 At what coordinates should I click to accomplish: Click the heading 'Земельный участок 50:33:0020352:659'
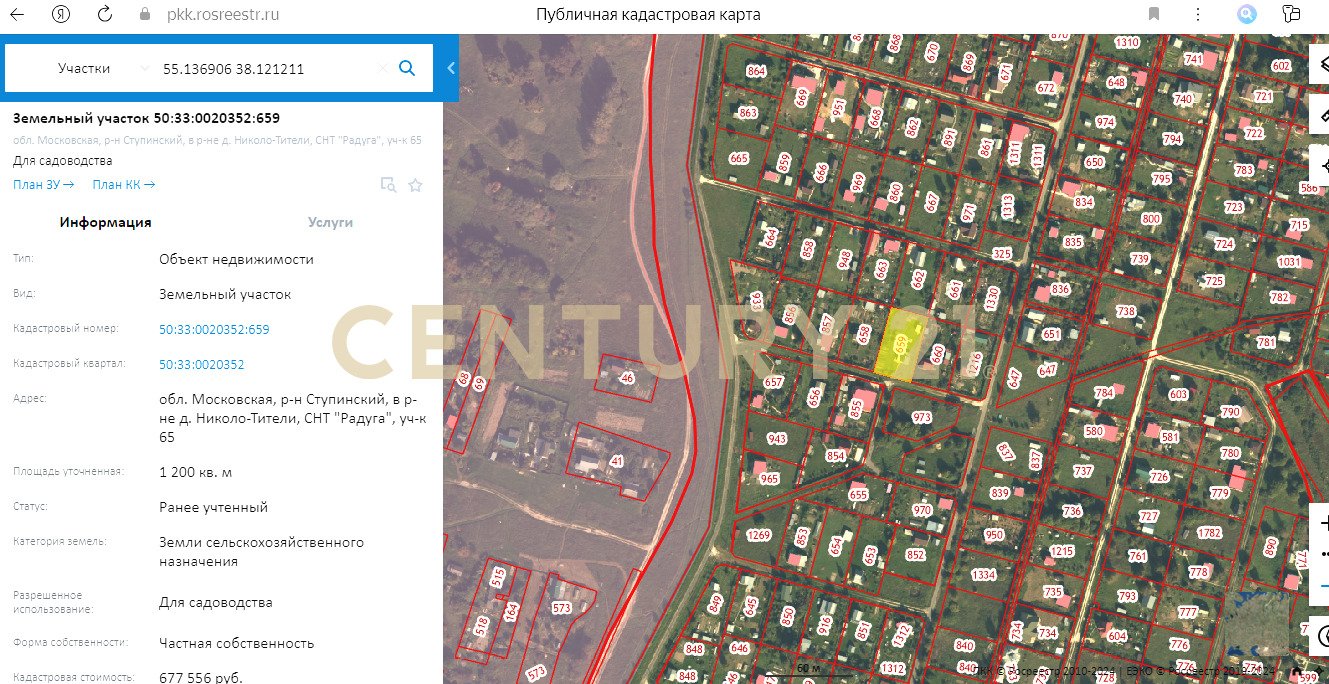tap(146, 118)
